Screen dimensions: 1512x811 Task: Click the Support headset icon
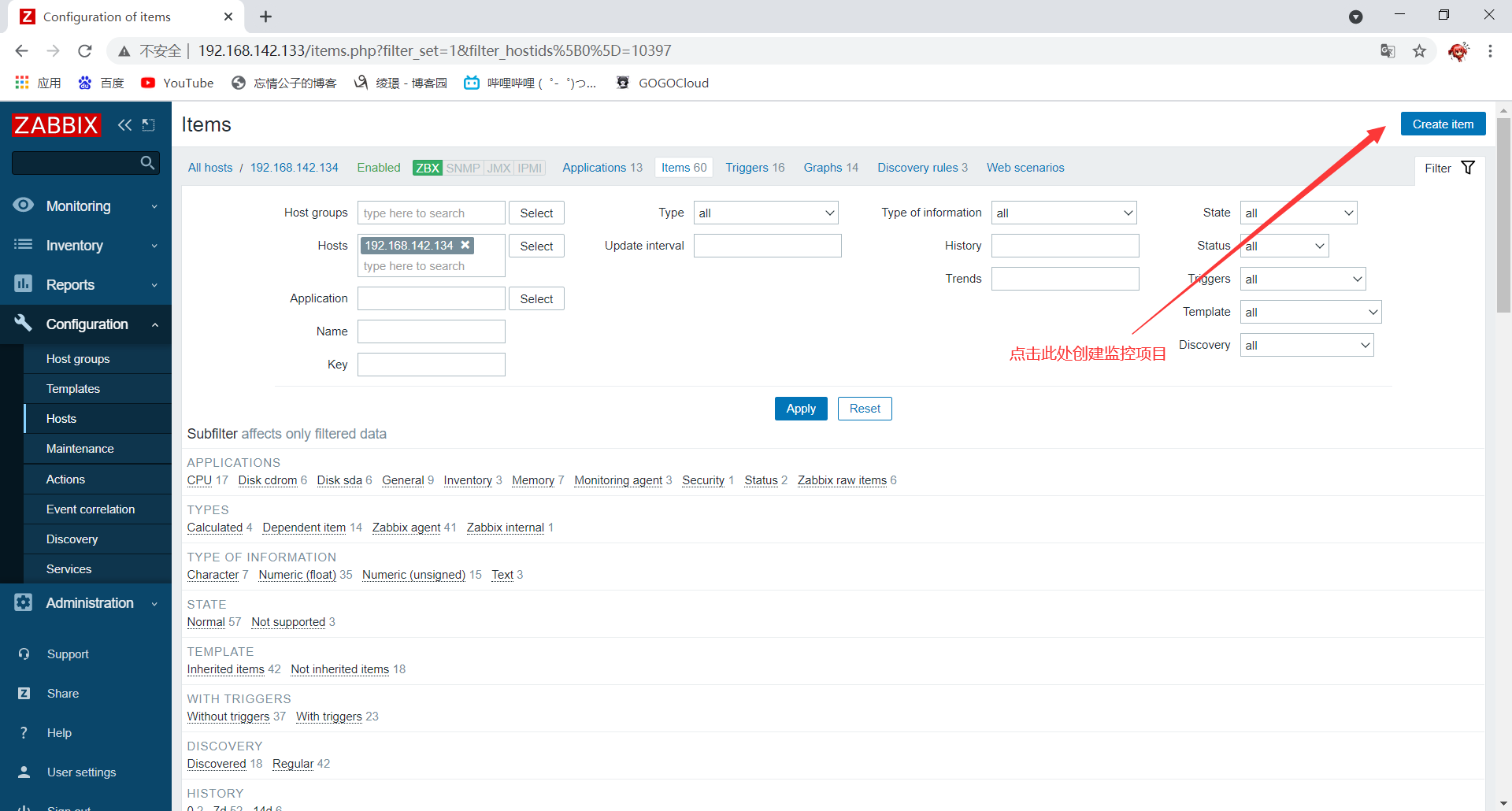(24, 654)
